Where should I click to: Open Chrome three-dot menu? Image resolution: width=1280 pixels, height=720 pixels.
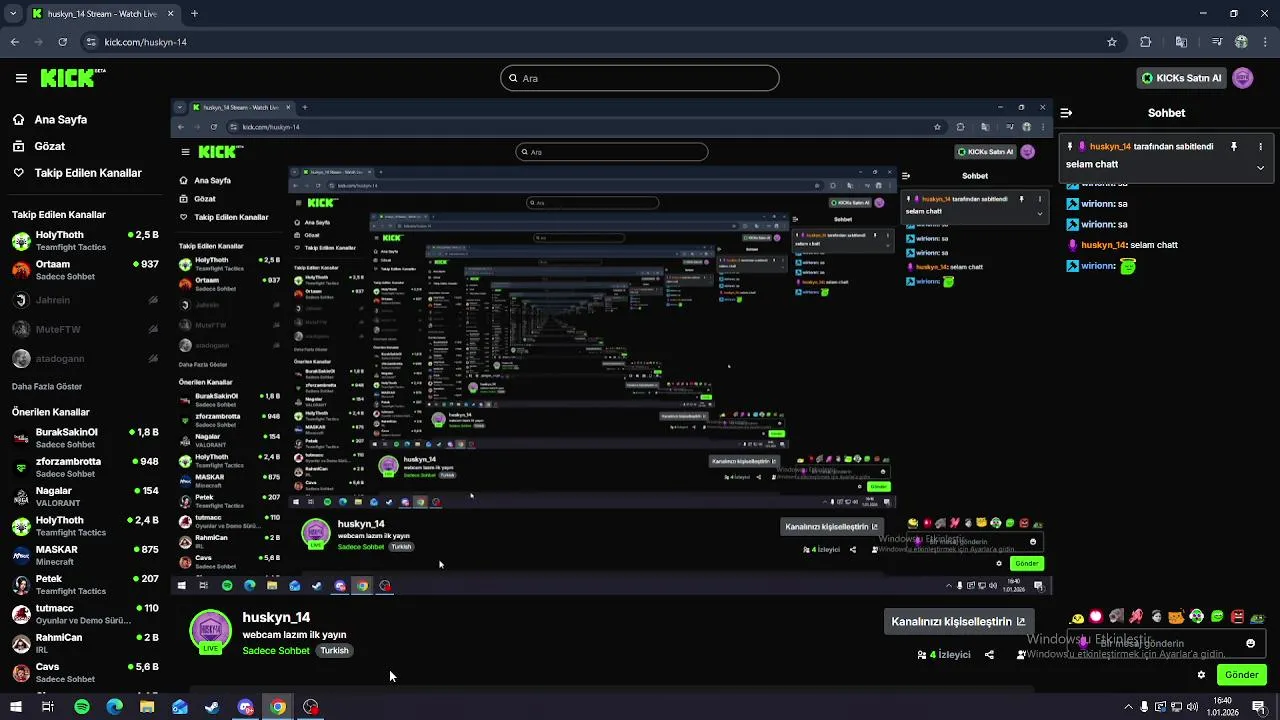[x=1265, y=42]
